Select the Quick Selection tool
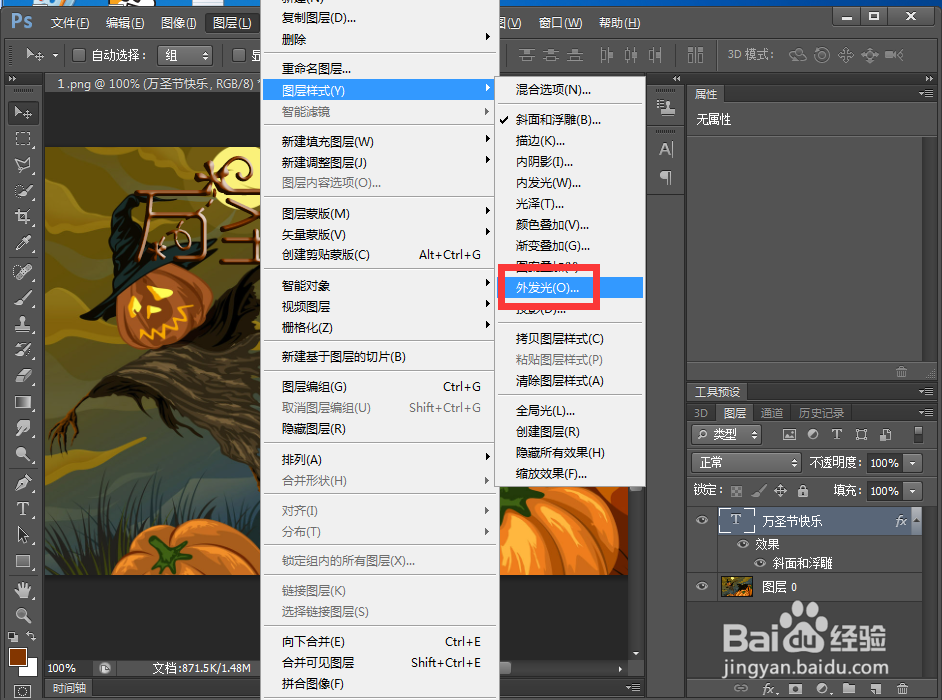 (23, 191)
